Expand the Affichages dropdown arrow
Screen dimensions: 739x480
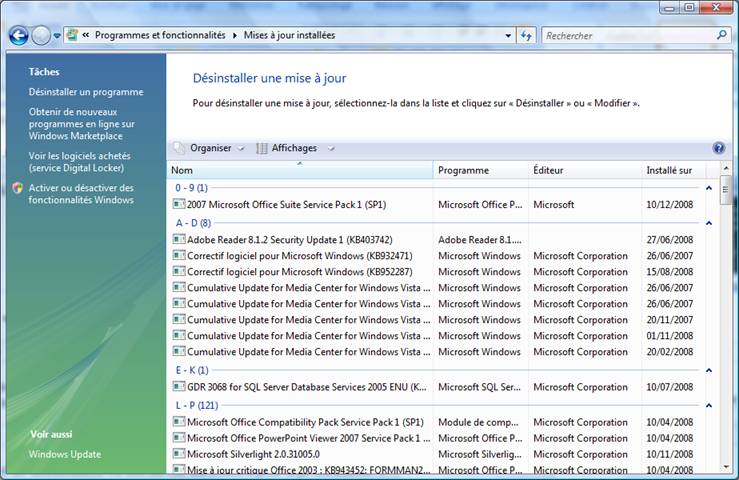click(x=331, y=149)
